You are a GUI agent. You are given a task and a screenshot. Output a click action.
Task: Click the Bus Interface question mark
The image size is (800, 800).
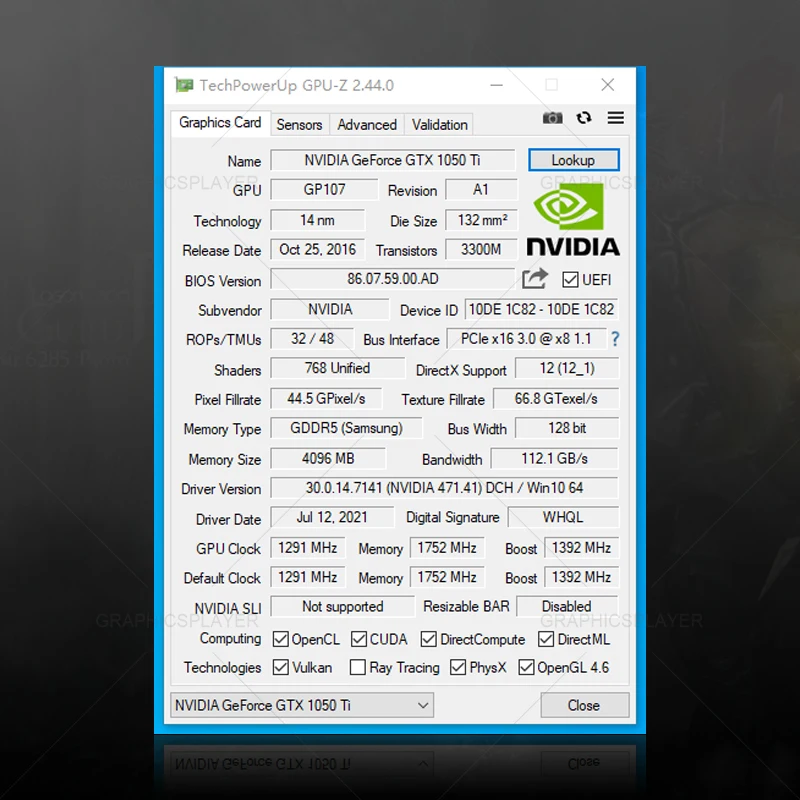(615, 339)
